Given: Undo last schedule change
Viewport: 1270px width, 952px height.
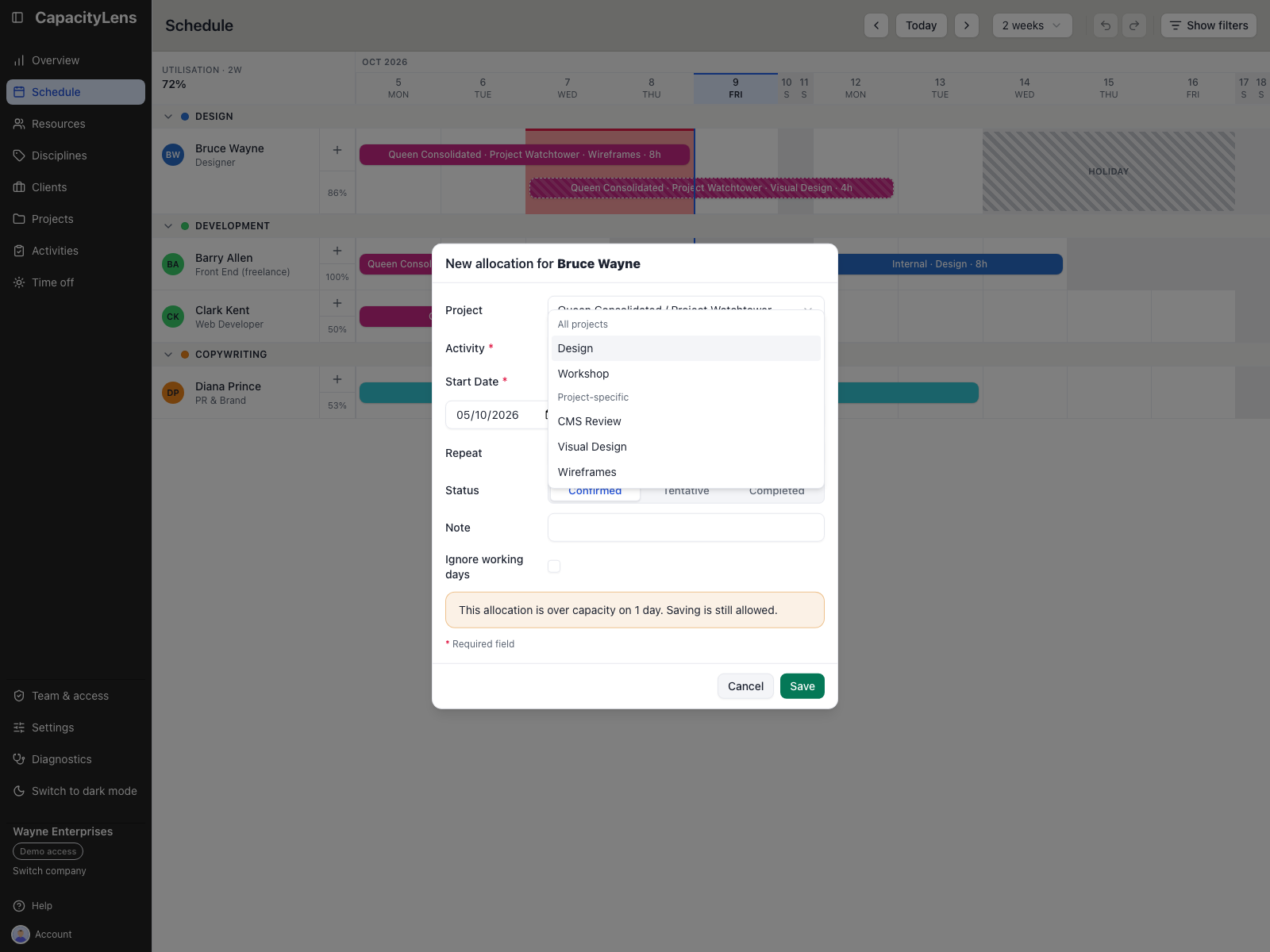Looking at the screenshot, I should (x=1106, y=25).
